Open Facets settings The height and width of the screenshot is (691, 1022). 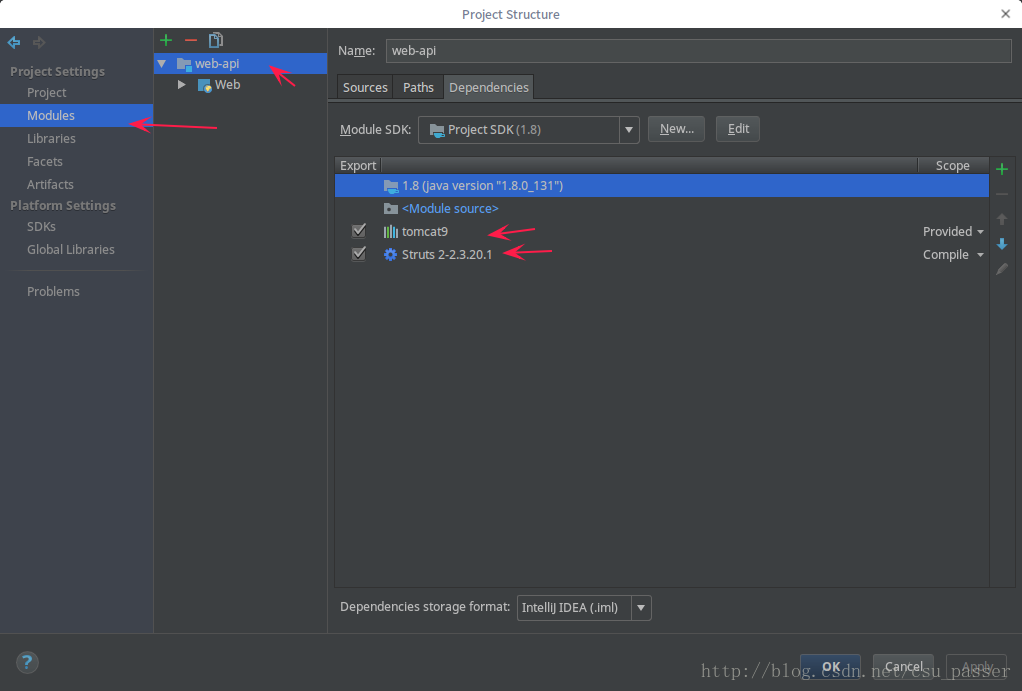coord(44,162)
